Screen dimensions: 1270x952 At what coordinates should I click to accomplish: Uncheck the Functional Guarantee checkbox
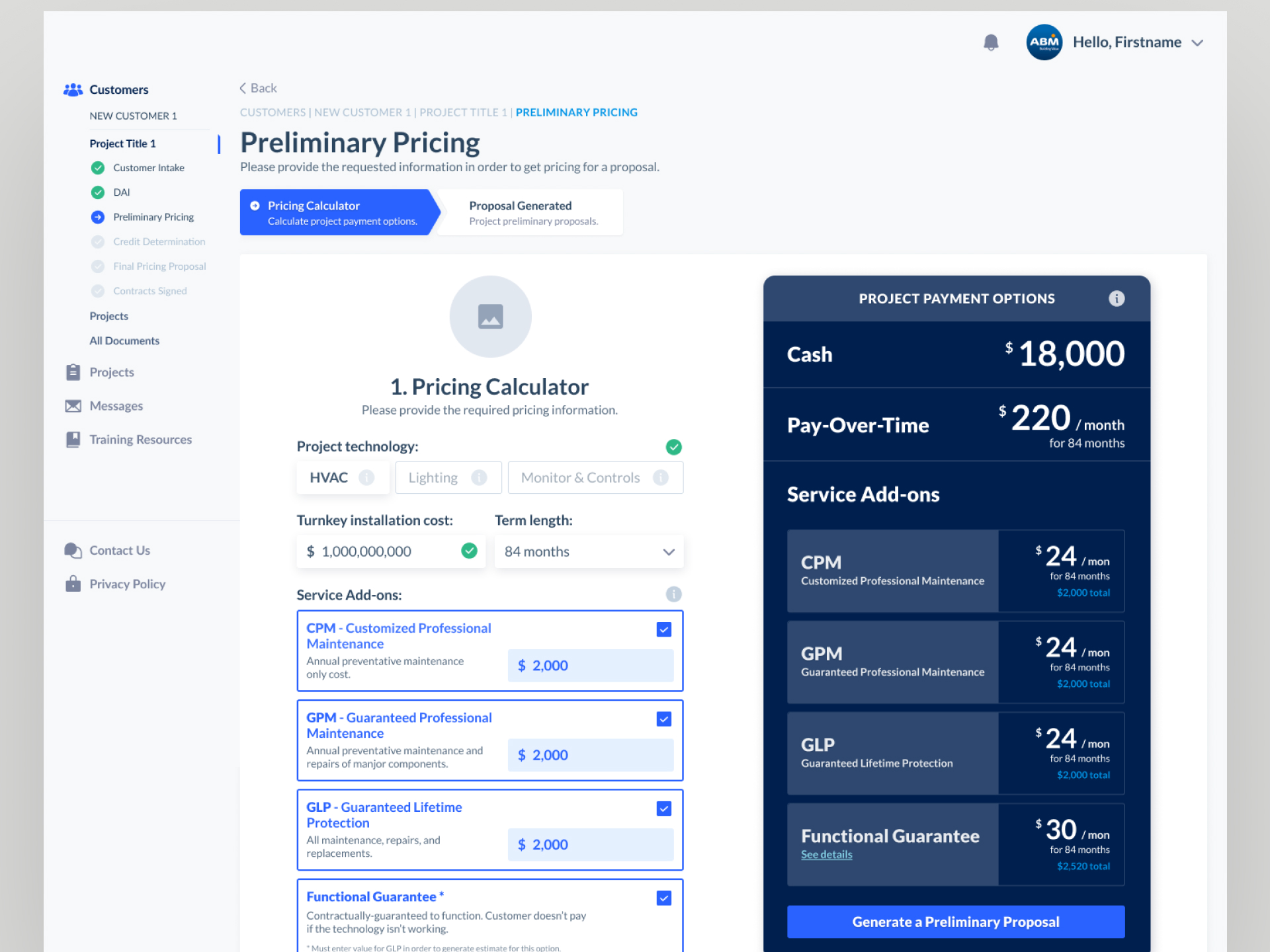coord(664,898)
